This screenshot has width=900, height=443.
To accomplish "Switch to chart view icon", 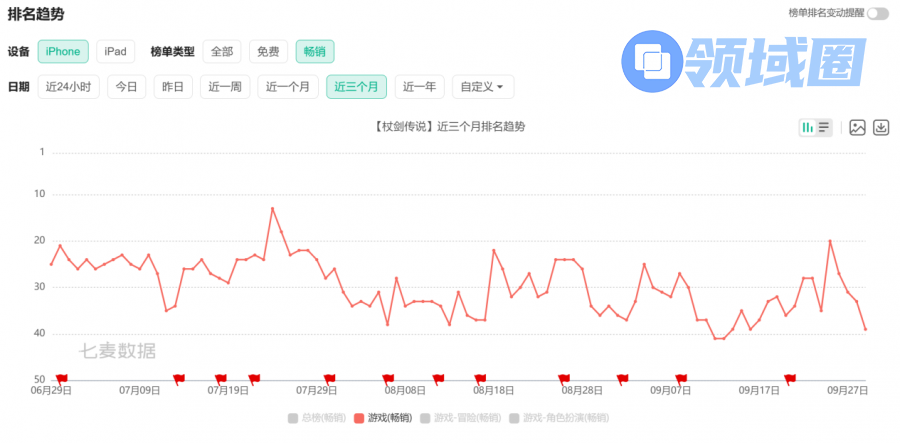I will (807, 127).
